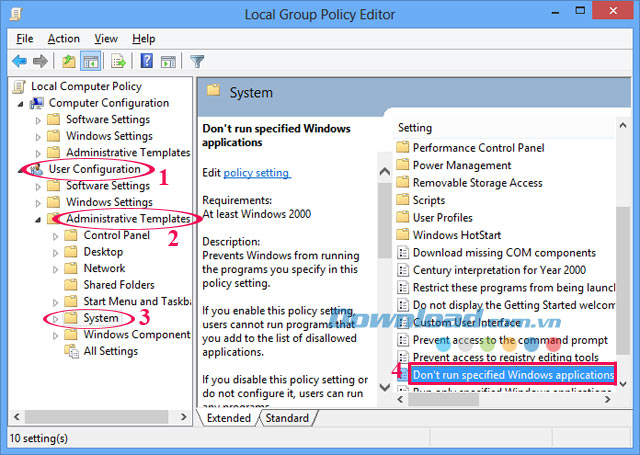The height and width of the screenshot is (455, 640).
Task: Open the Action menu
Action: point(64,38)
